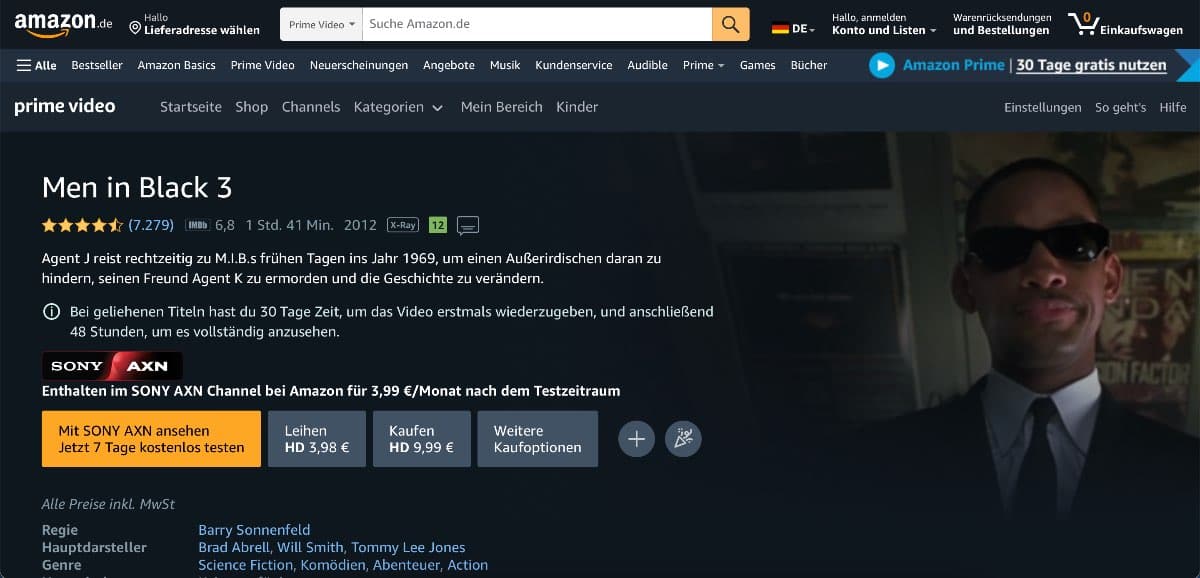This screenshot has width=1200, height=578.
Task: Click the prime video logo
Action: coord(65,106)
